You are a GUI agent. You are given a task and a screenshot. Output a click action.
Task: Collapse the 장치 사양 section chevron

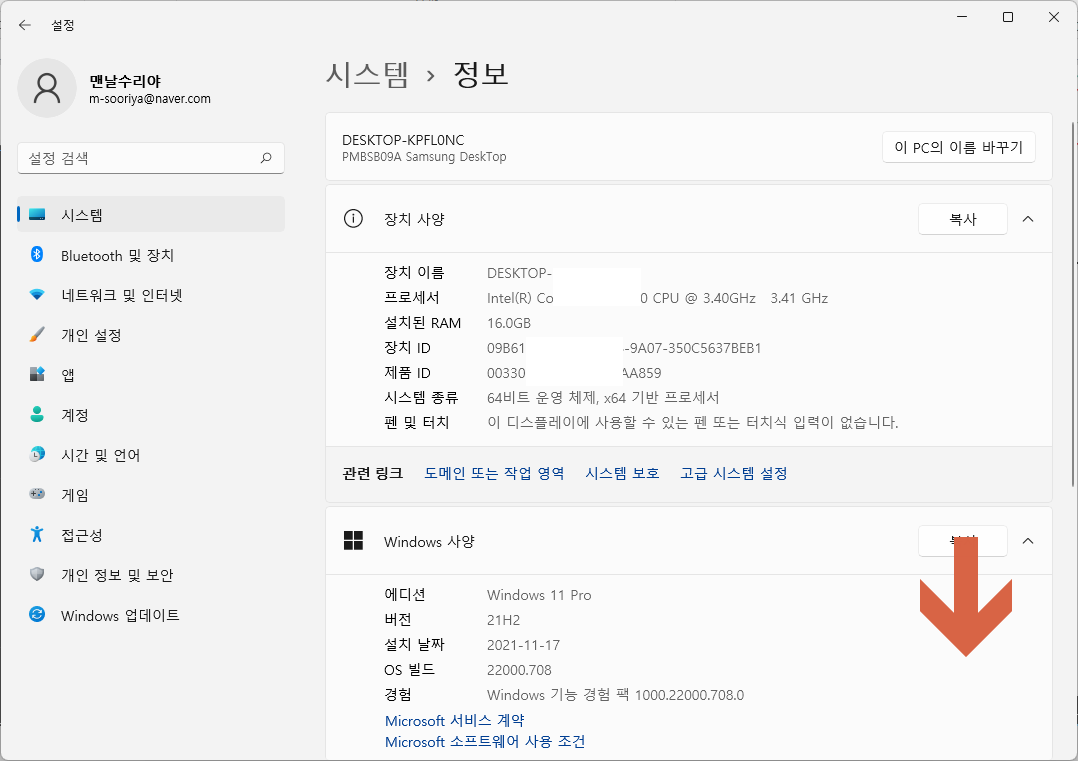(x=1028, y=219)
